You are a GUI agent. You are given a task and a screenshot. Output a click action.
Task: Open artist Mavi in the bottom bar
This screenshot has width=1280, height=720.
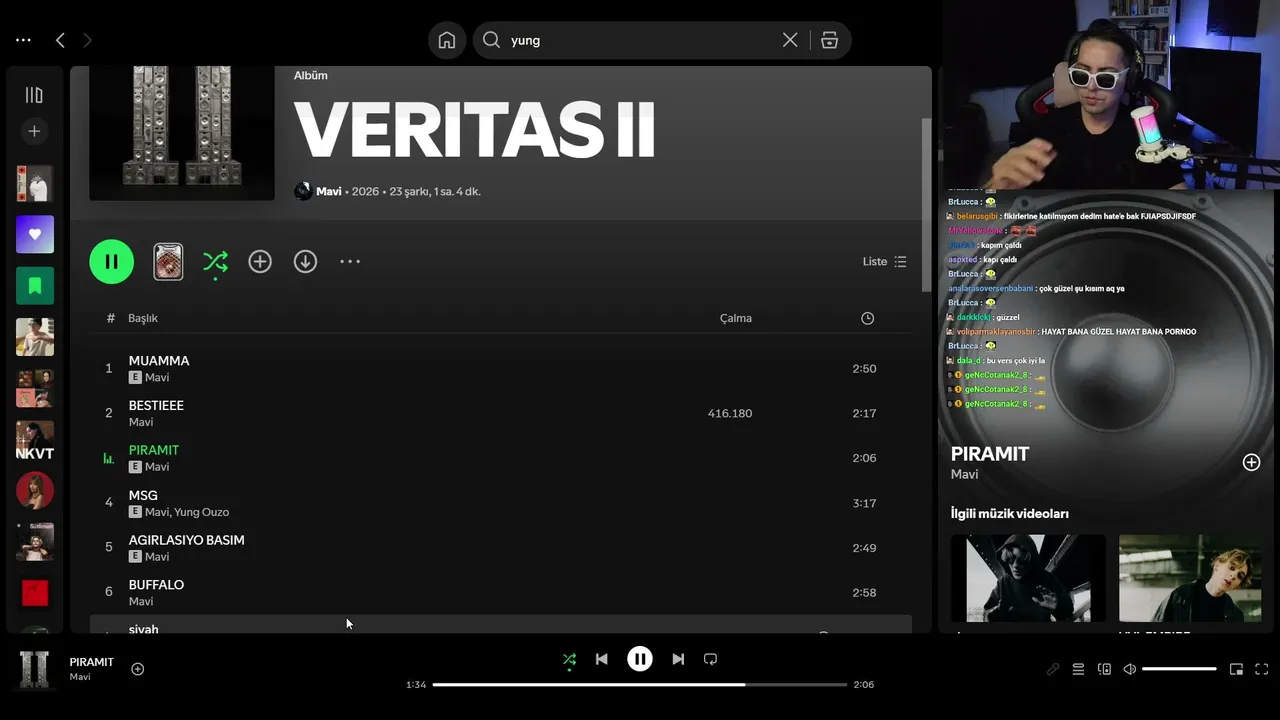80,677
